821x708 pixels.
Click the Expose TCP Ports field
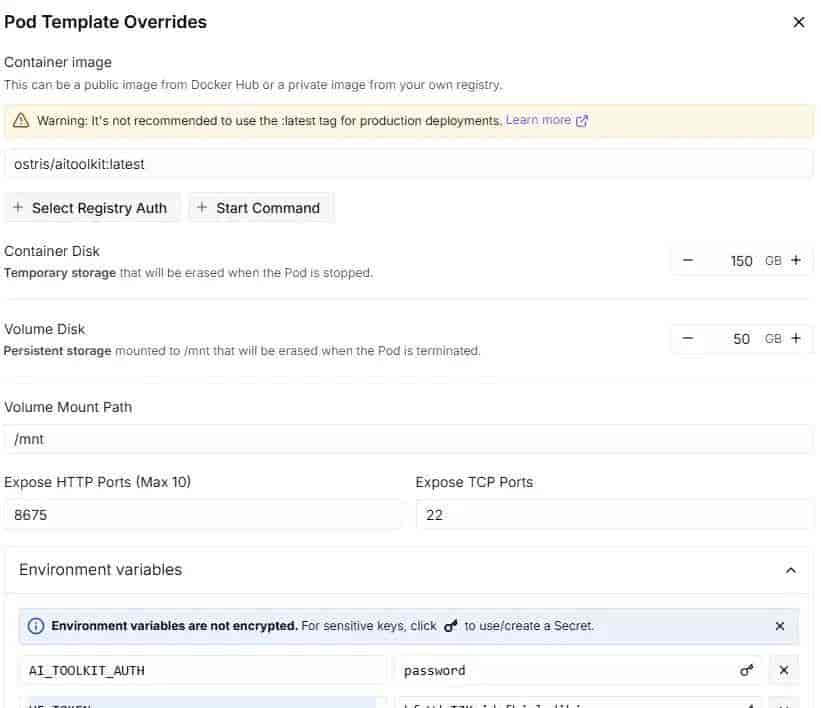tap(614, 515)
